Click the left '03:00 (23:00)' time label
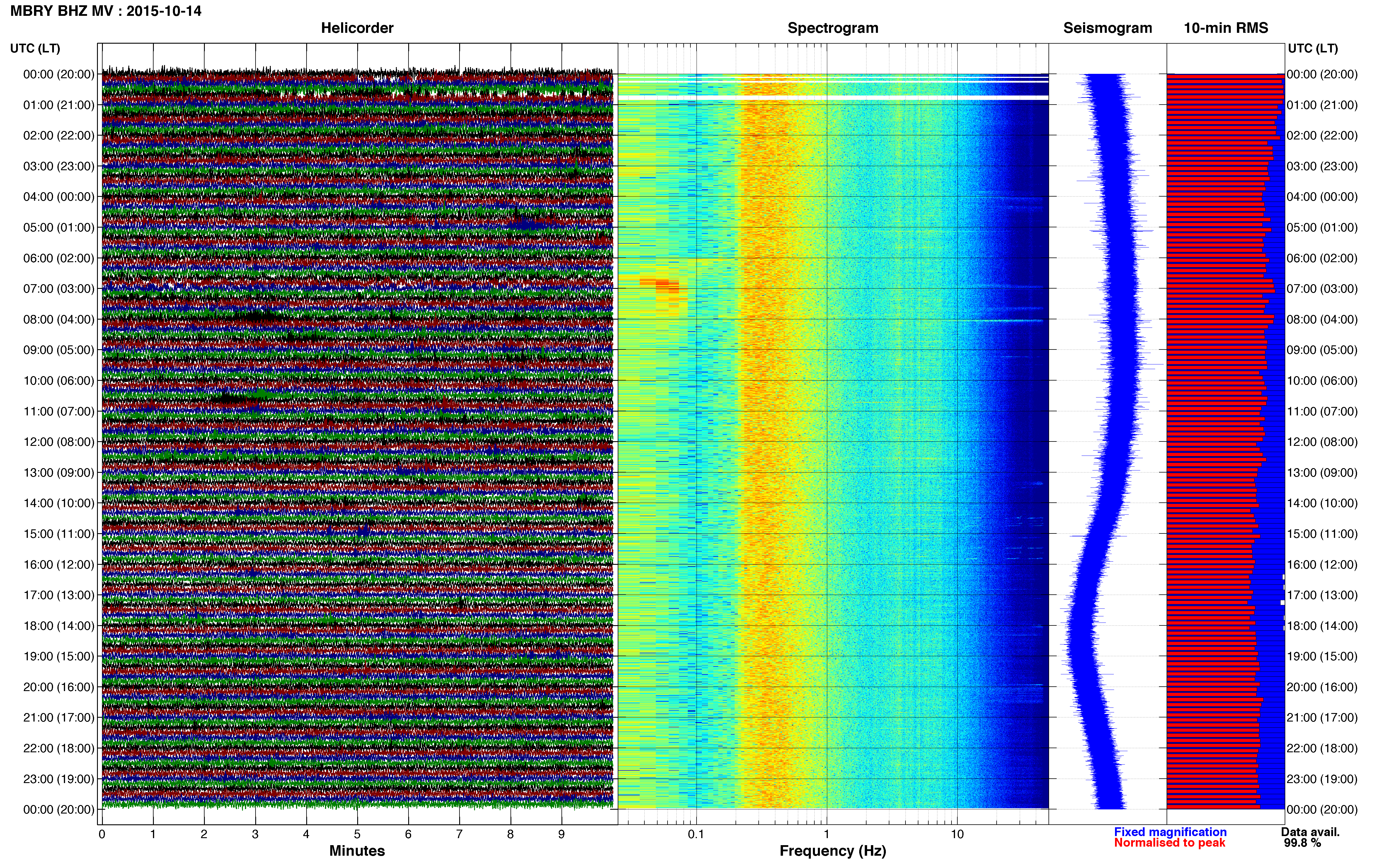 [x=59, y=166]
